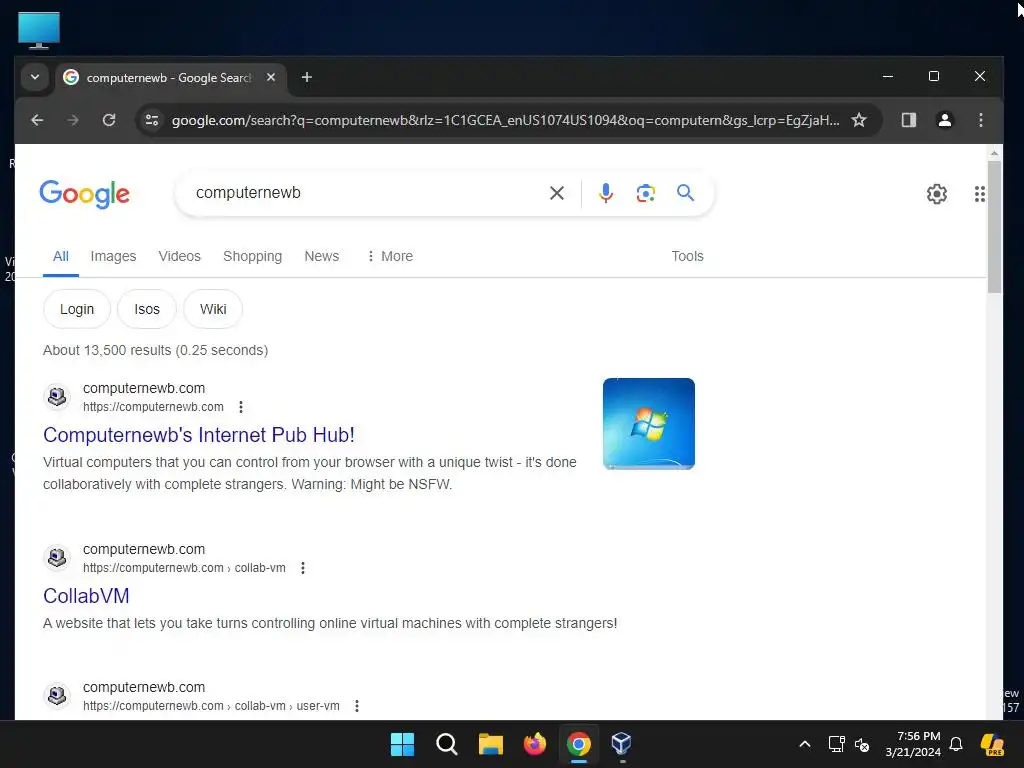
Task: Select the All results tab
Action: (x=61, y=257)
